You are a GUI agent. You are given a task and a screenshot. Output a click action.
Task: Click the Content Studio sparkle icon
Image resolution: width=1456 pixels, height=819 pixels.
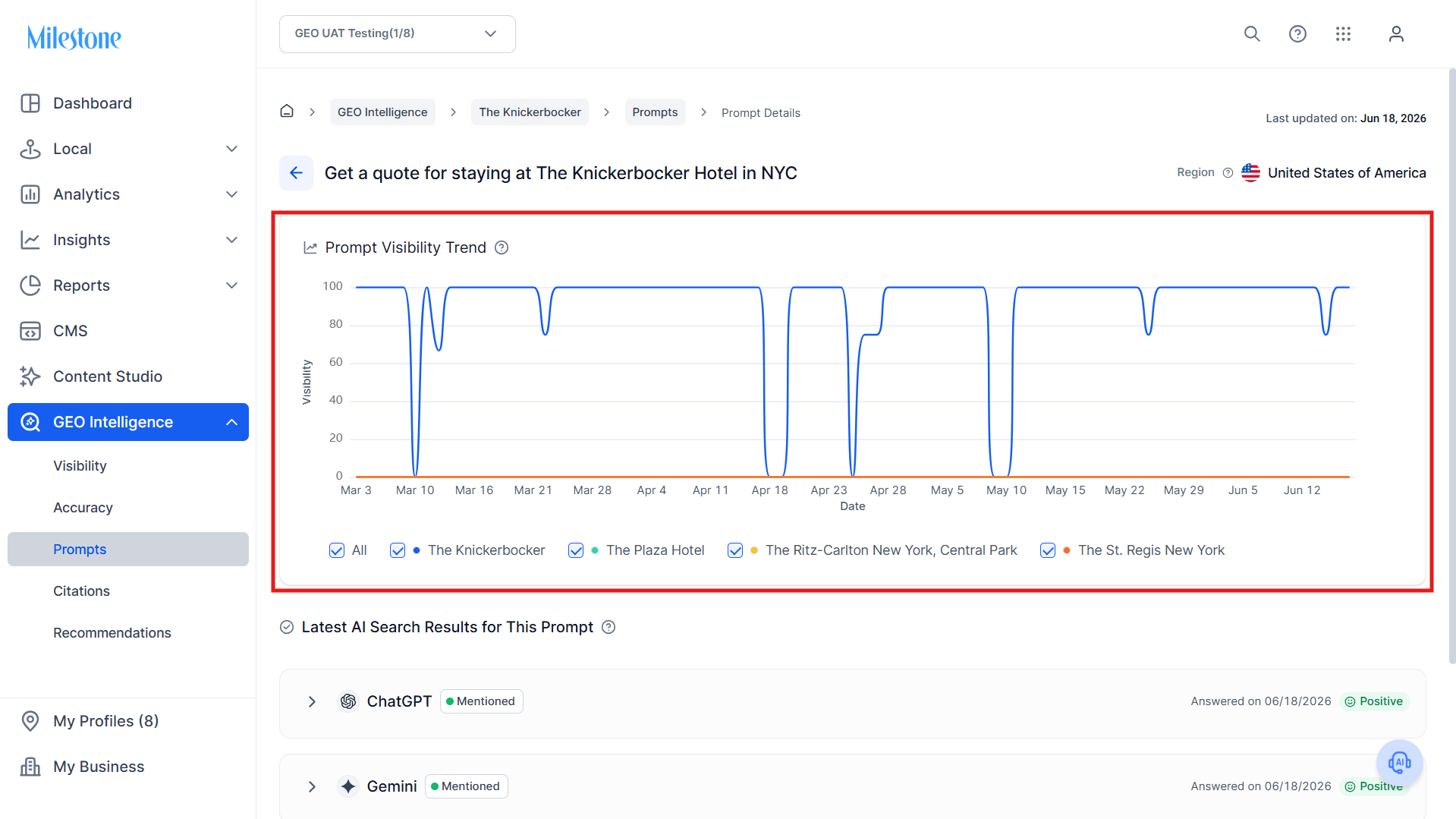pos(30,376)
